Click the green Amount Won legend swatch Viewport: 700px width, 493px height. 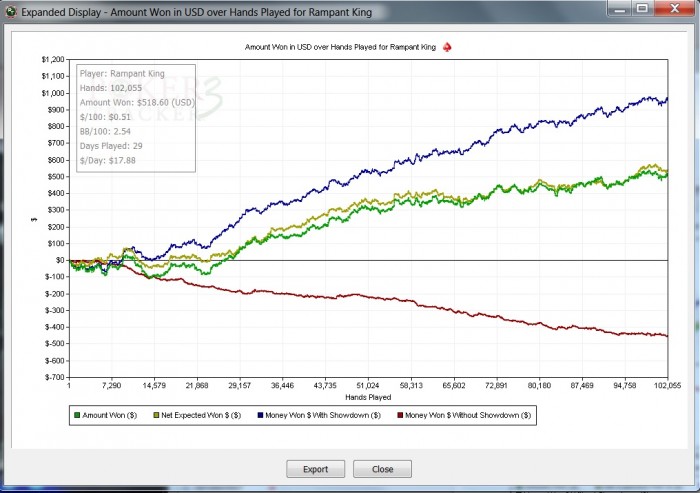77,415
